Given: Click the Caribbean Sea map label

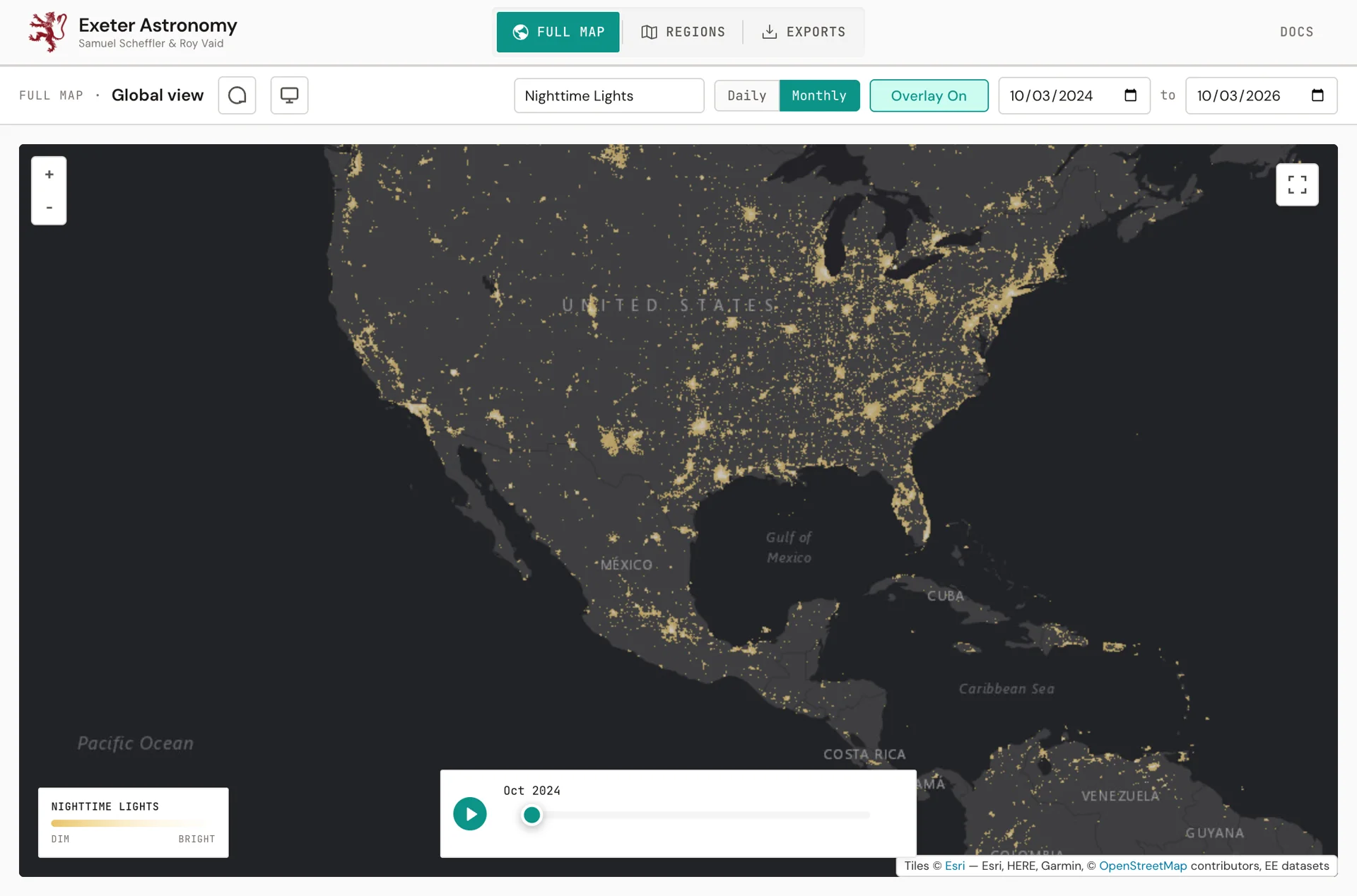Looking at the screenshot, I should [x=1006, y=689].
